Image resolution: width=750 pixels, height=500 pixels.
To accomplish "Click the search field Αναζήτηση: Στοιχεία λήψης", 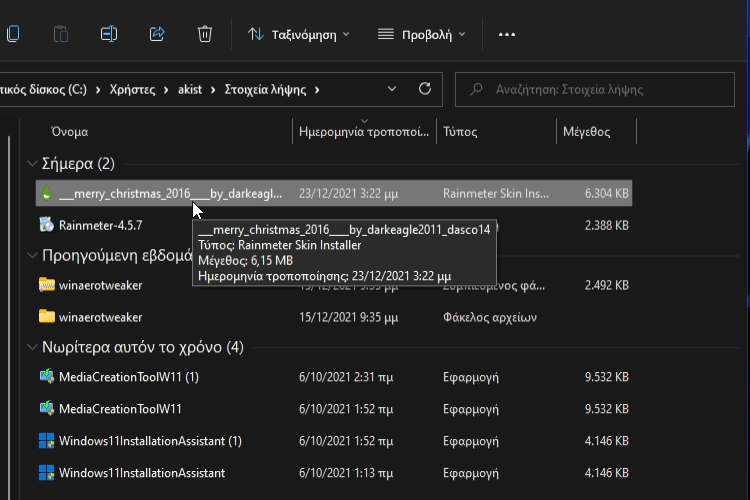I will point(595,89).
